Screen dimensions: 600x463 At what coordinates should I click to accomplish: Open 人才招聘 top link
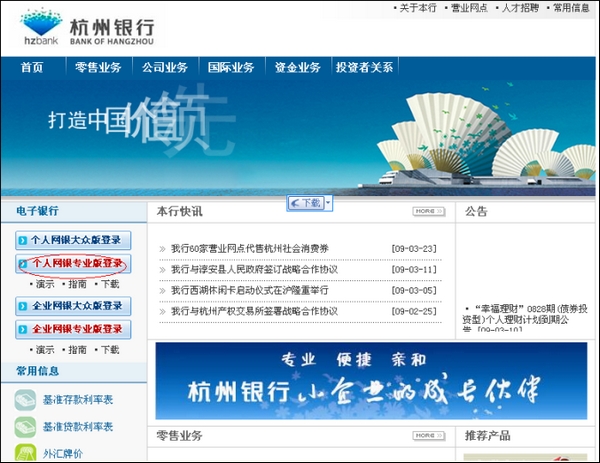(520, 8)
